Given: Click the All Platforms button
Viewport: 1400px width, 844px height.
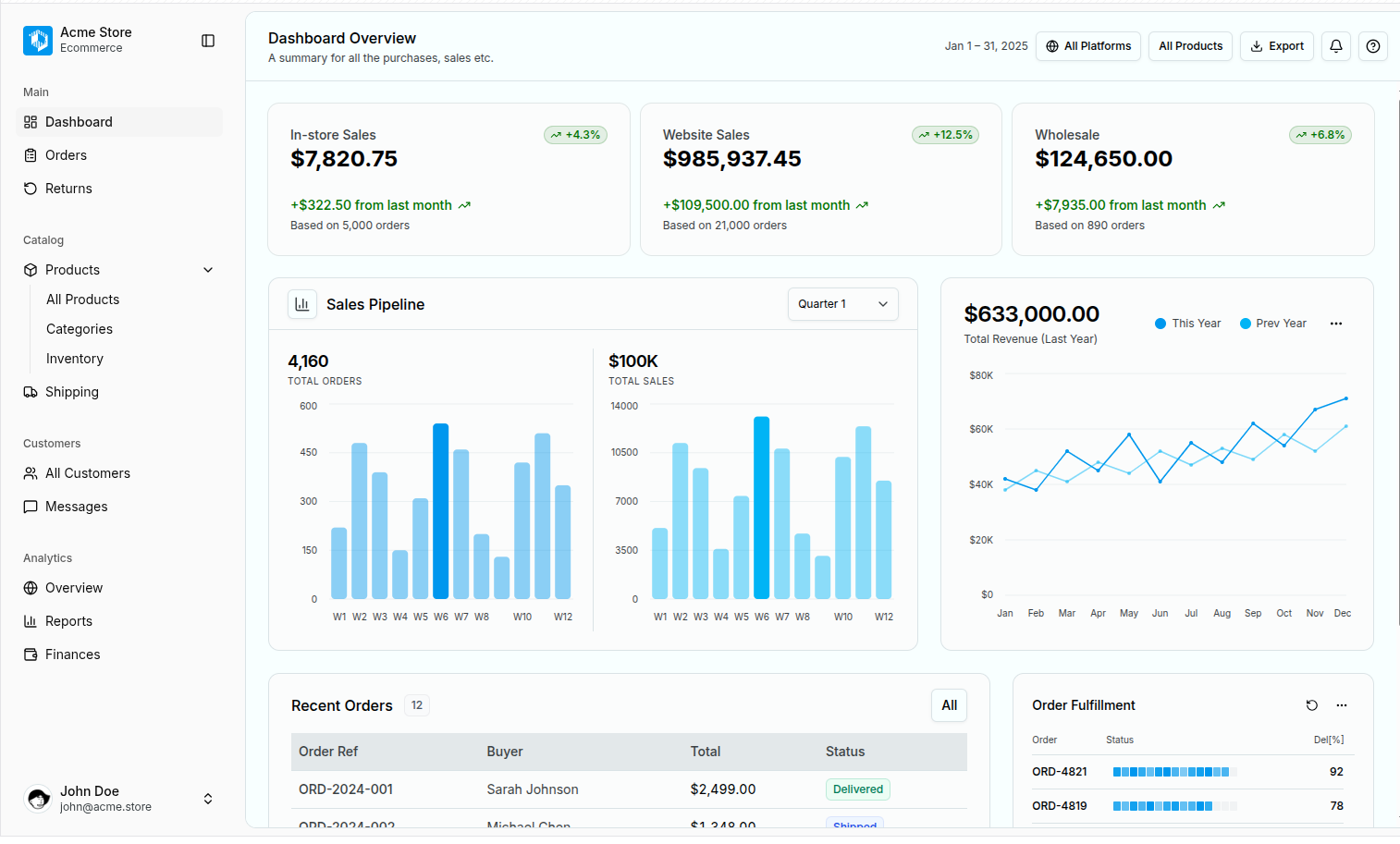Looking at the screenshot, I should pos(1088,46).
